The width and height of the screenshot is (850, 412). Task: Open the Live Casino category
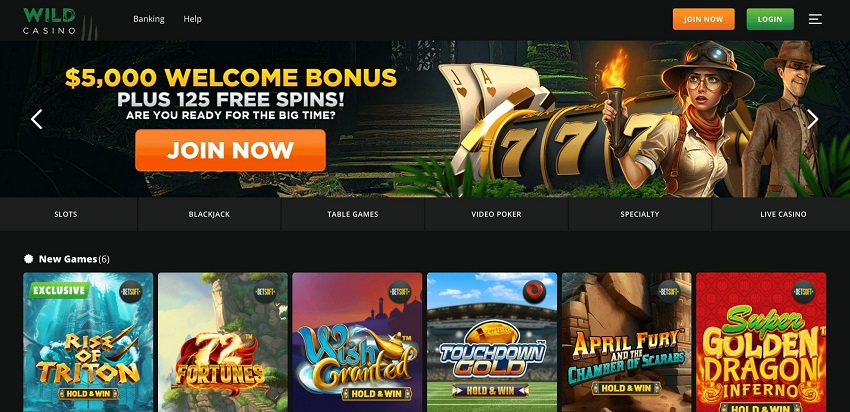click(781, 214)
